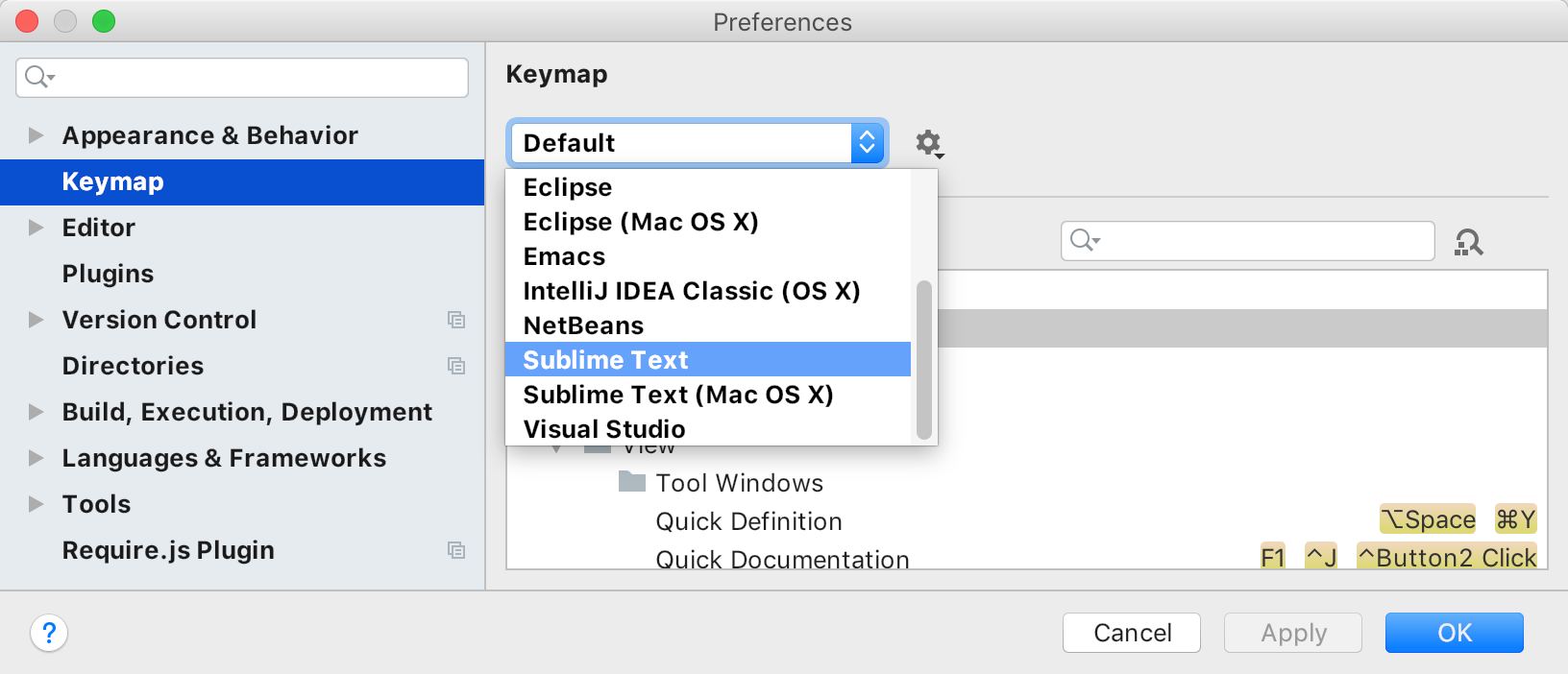Choose Eclipse (Mac OS X) keymap

(x=708, y=222)
